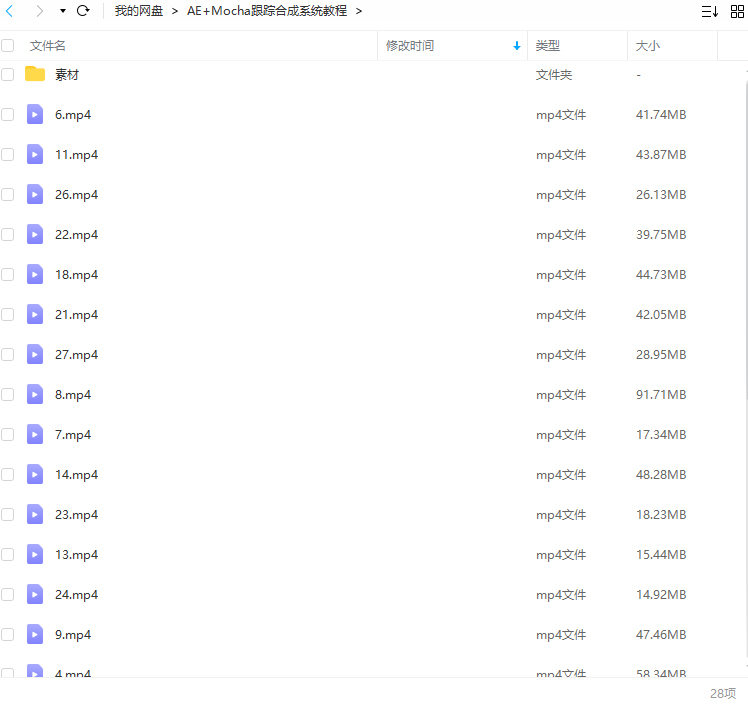
Task: Click the back navigation arrow
Action: pyautogui.click(x=10, y=11)
